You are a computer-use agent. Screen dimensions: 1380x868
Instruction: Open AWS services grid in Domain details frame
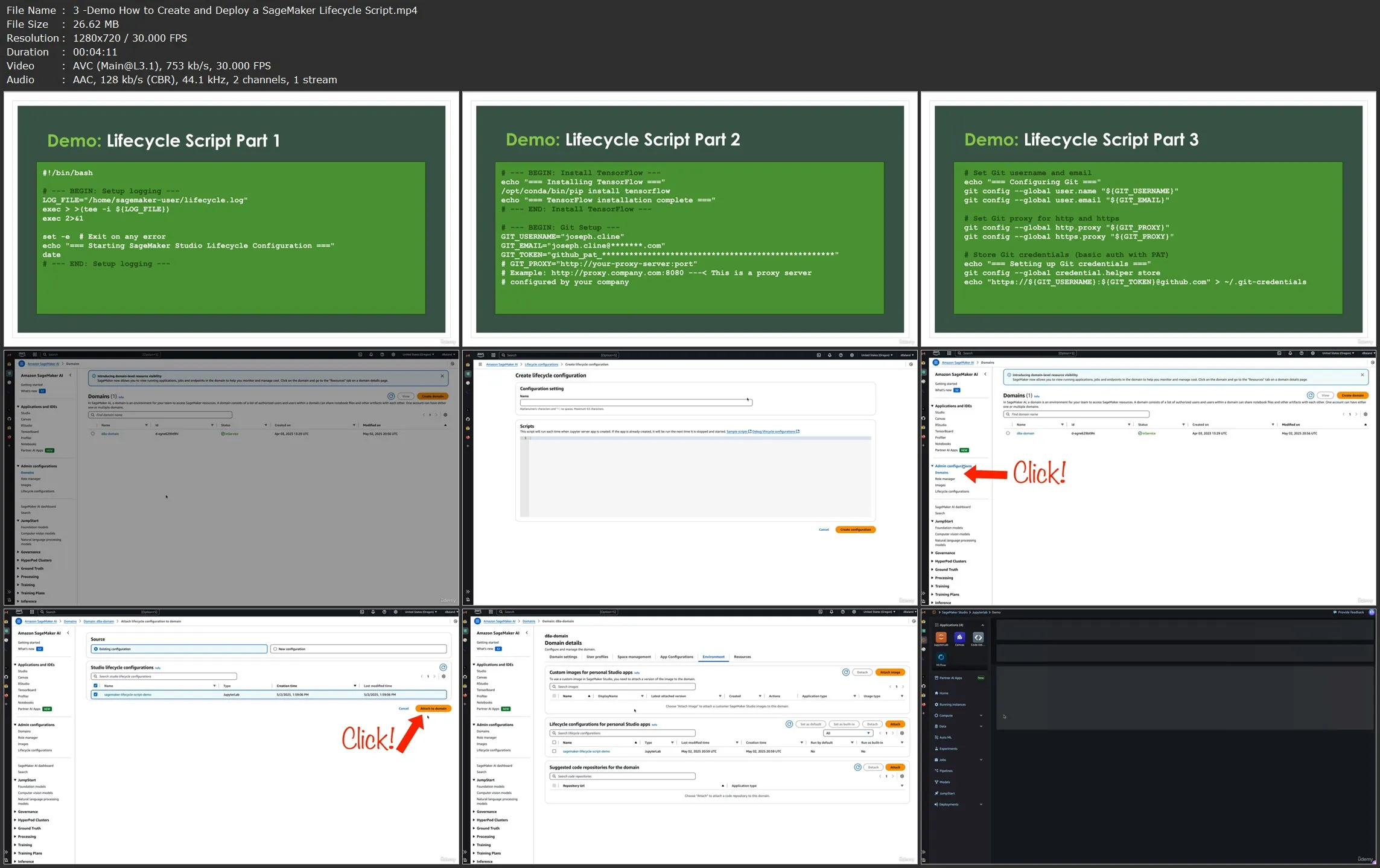[491, 612]
